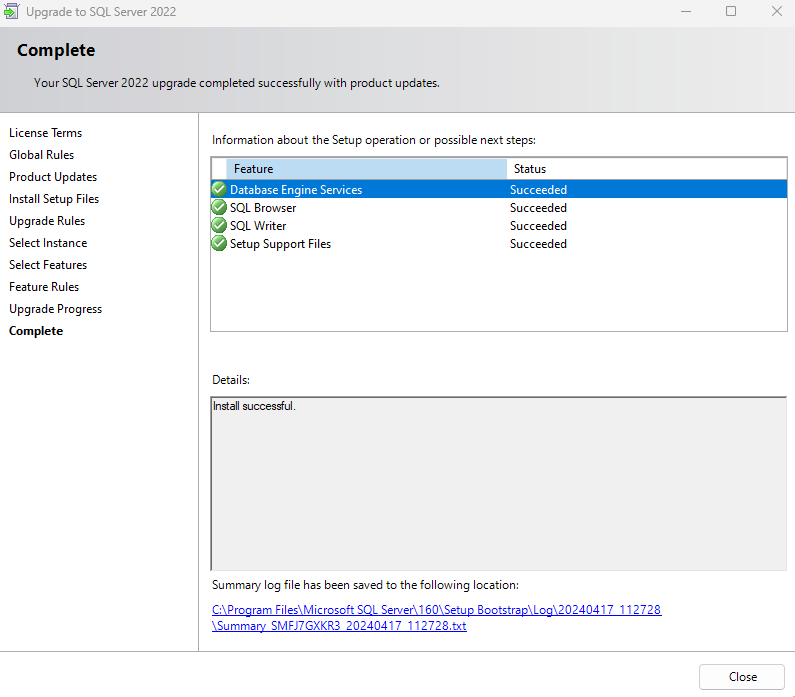This screenshot has height=697, width=795.
Task: Select Install Setup Files step in sidebar
Action: click(54, 199)
